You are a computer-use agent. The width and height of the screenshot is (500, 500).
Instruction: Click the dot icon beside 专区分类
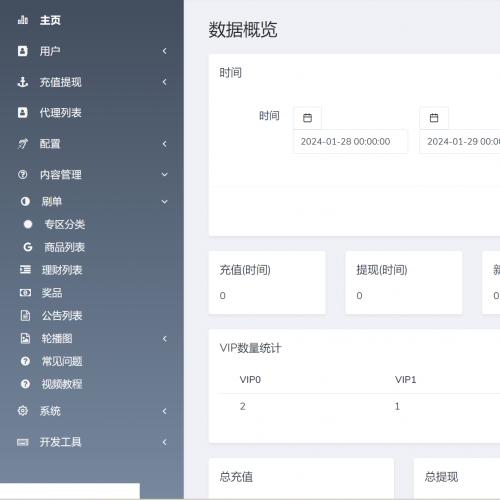pyautogui.click(x=28, y=224)
